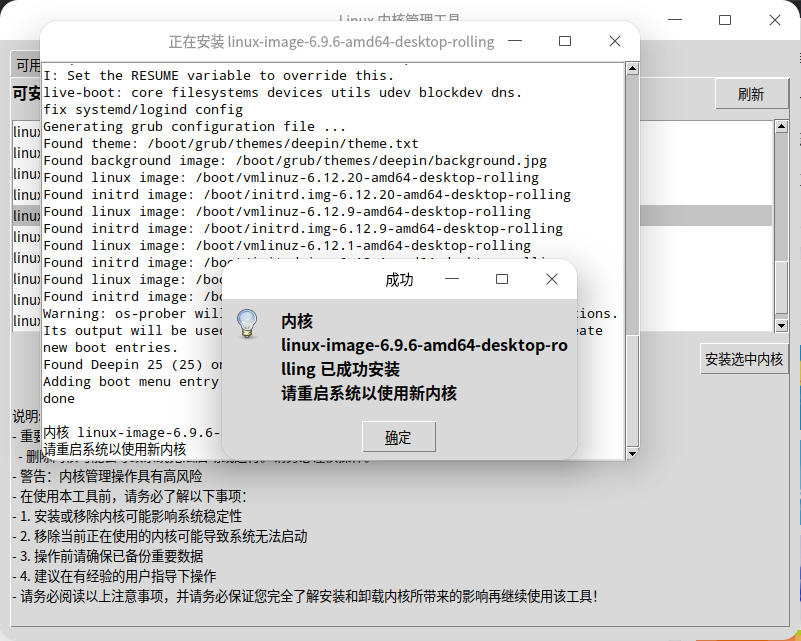Click log line "Generating grub configuration file ..."

pyautogui.click(x=195, y=126)
